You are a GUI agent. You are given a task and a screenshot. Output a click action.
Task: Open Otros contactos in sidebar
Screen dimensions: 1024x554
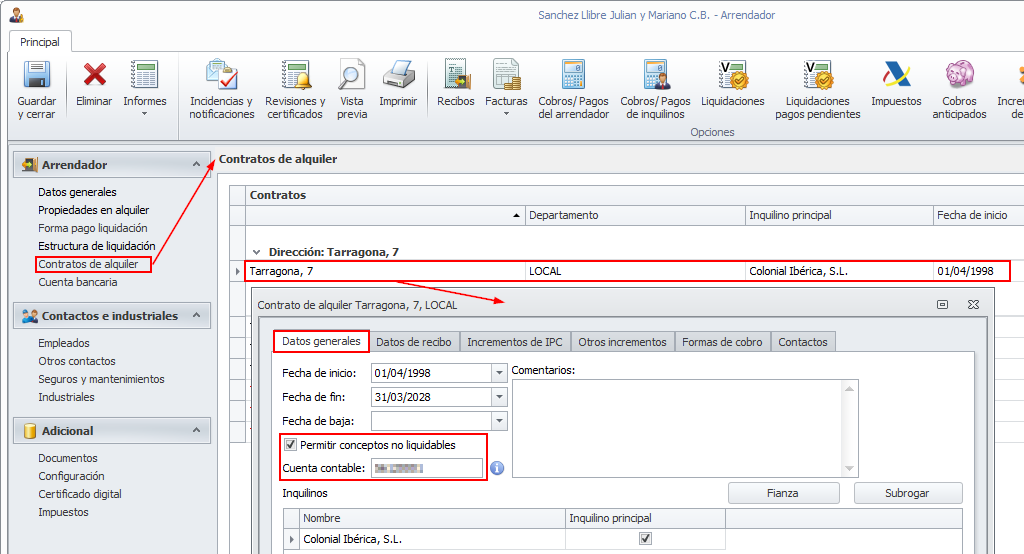(76, 361)
